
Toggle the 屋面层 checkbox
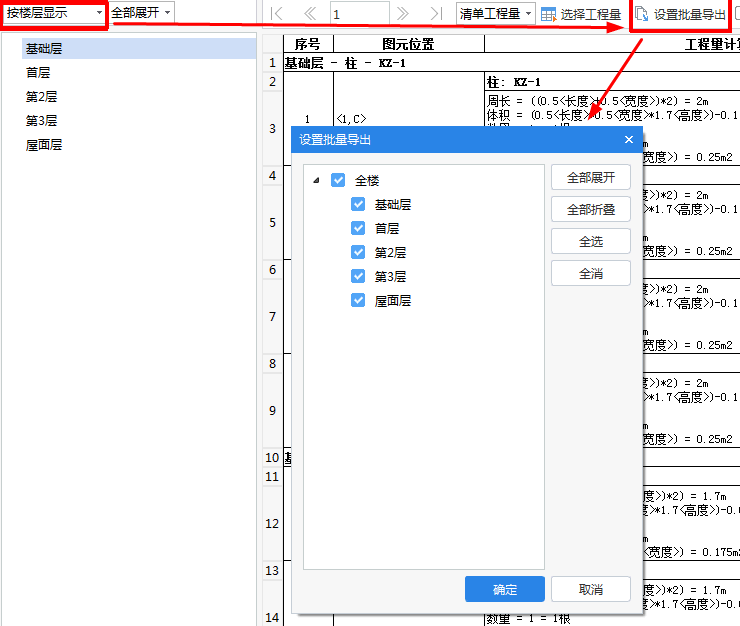click(x=358, y=301)
